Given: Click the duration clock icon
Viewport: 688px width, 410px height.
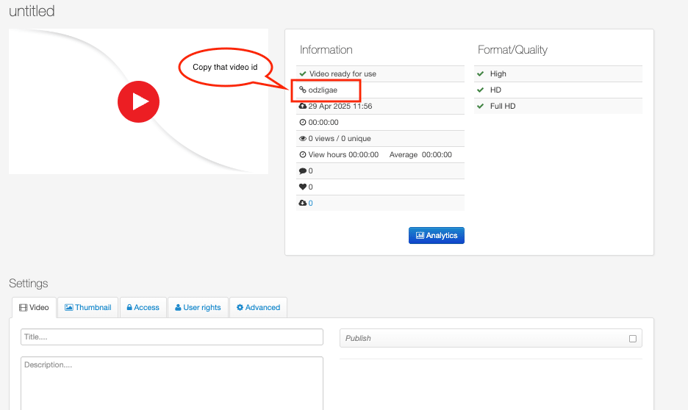Looking at the screenshot, I should click(303, 122).
